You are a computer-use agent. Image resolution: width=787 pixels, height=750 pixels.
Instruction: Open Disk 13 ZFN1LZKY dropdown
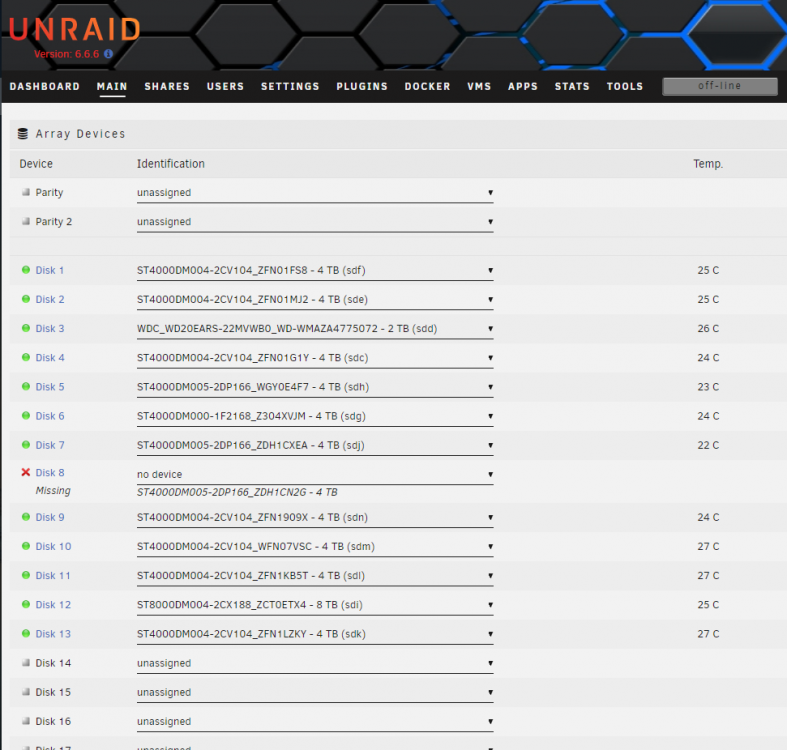tap(315, 634)
